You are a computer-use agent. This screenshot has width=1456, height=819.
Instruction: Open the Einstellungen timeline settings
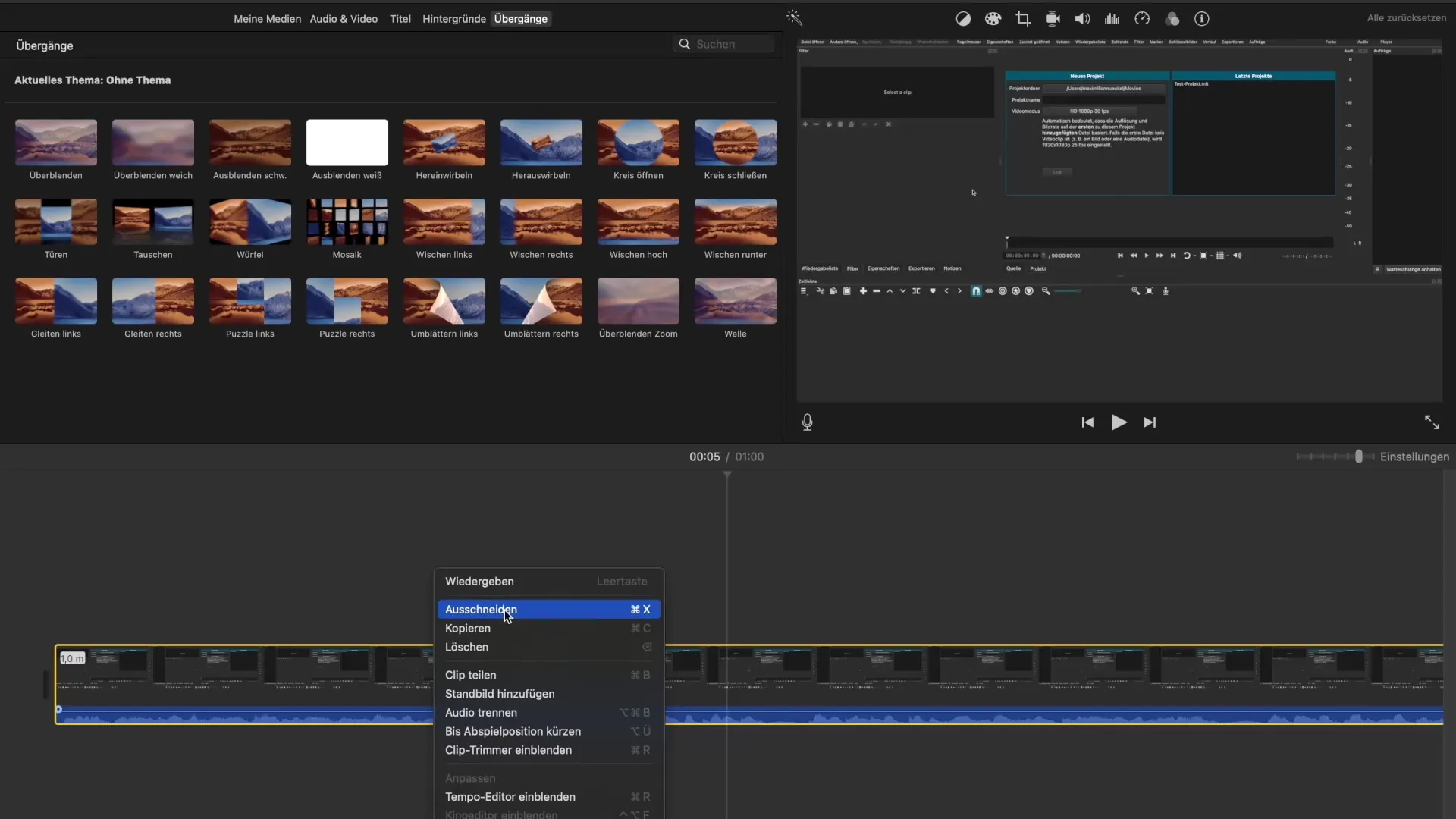pos(1414,457)
